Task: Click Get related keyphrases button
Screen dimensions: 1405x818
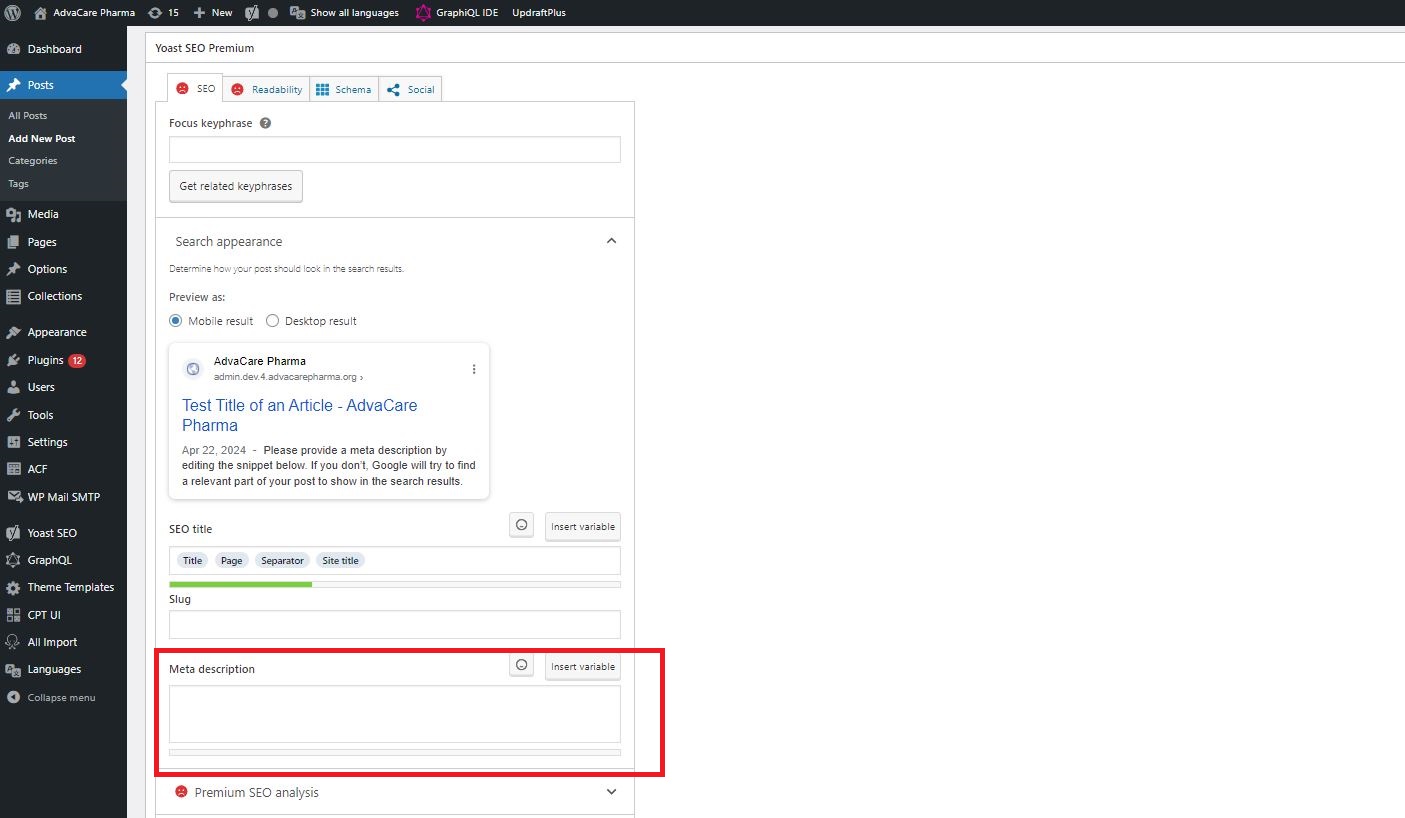Action: [x=236, y=186]
